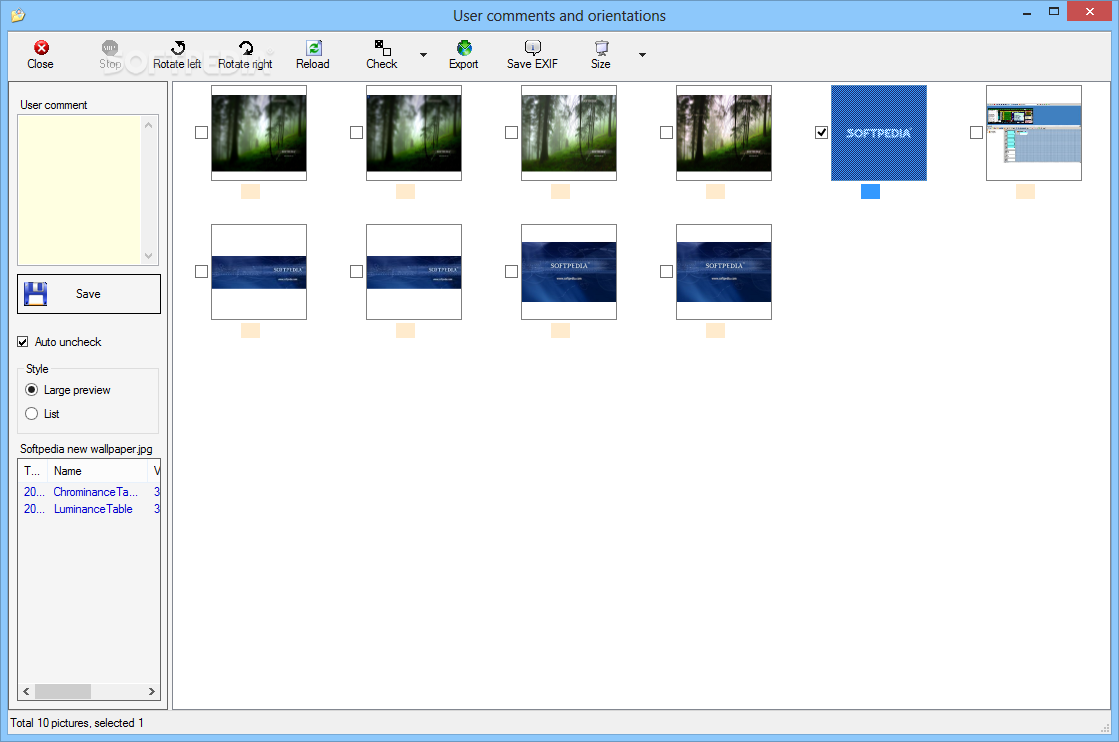Select the List style option
This screenshot has width=1119, height=742.
click(31, 414)
